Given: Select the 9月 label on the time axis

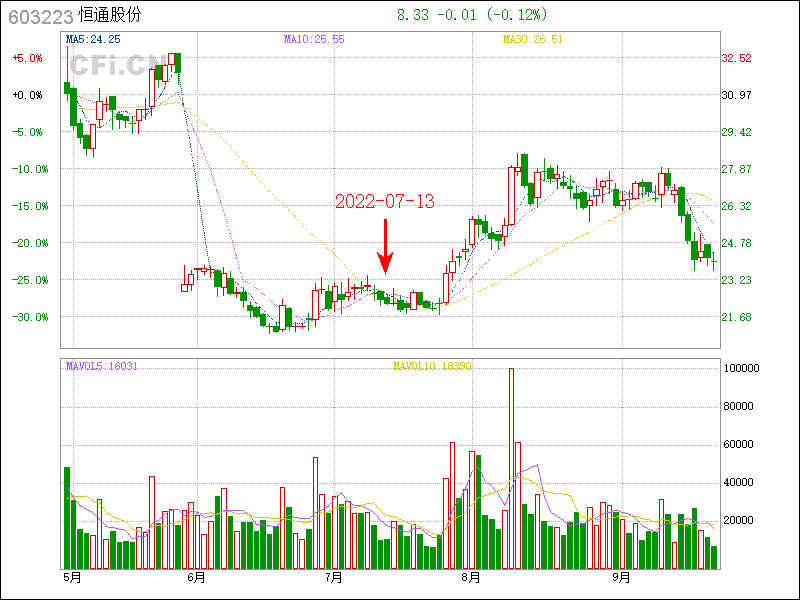Looking at the screenshot, I should tap(621, 578).
